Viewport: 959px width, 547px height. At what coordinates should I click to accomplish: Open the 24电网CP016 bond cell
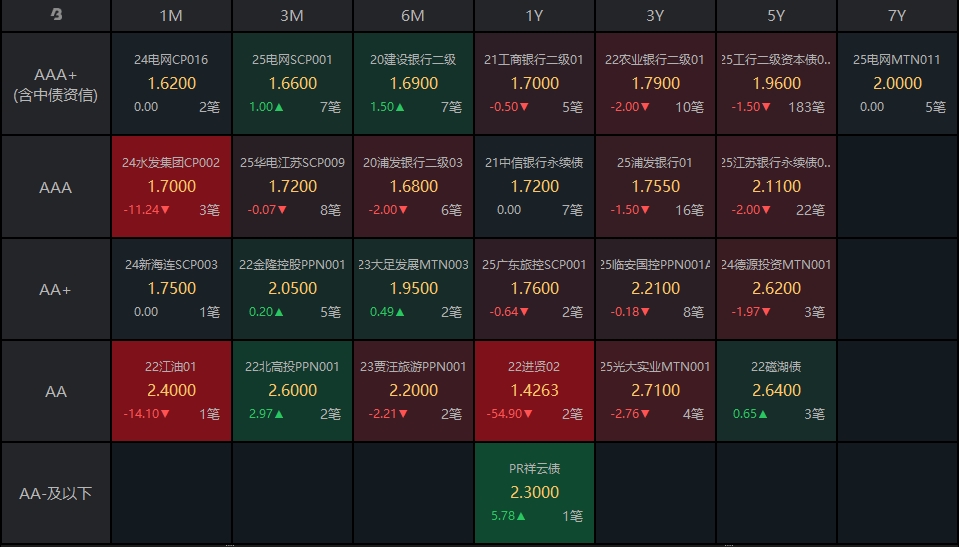click(171, 84)
